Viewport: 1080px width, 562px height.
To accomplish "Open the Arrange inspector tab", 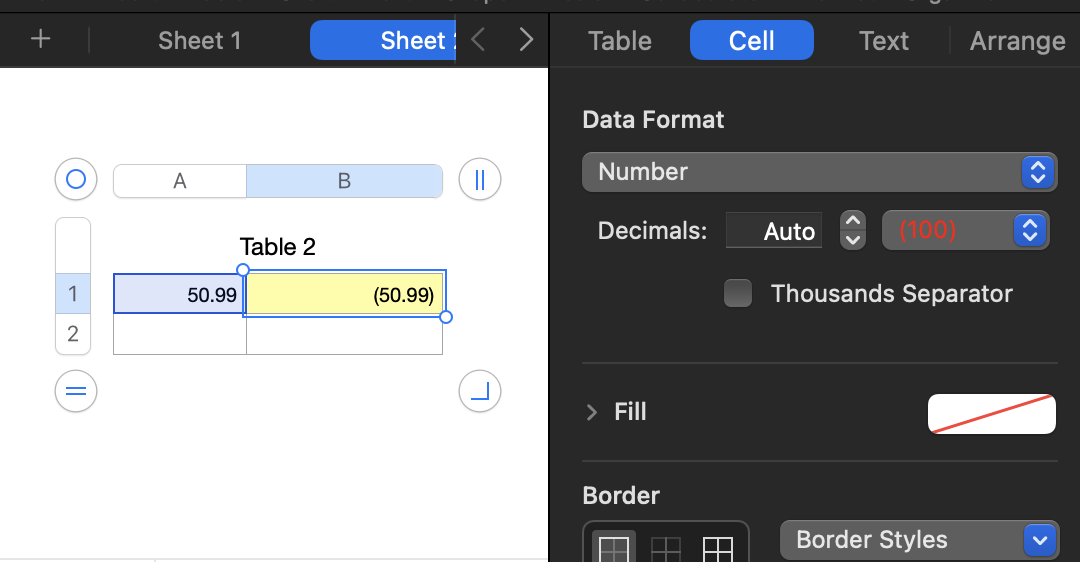I will (x=1017, y=41).
